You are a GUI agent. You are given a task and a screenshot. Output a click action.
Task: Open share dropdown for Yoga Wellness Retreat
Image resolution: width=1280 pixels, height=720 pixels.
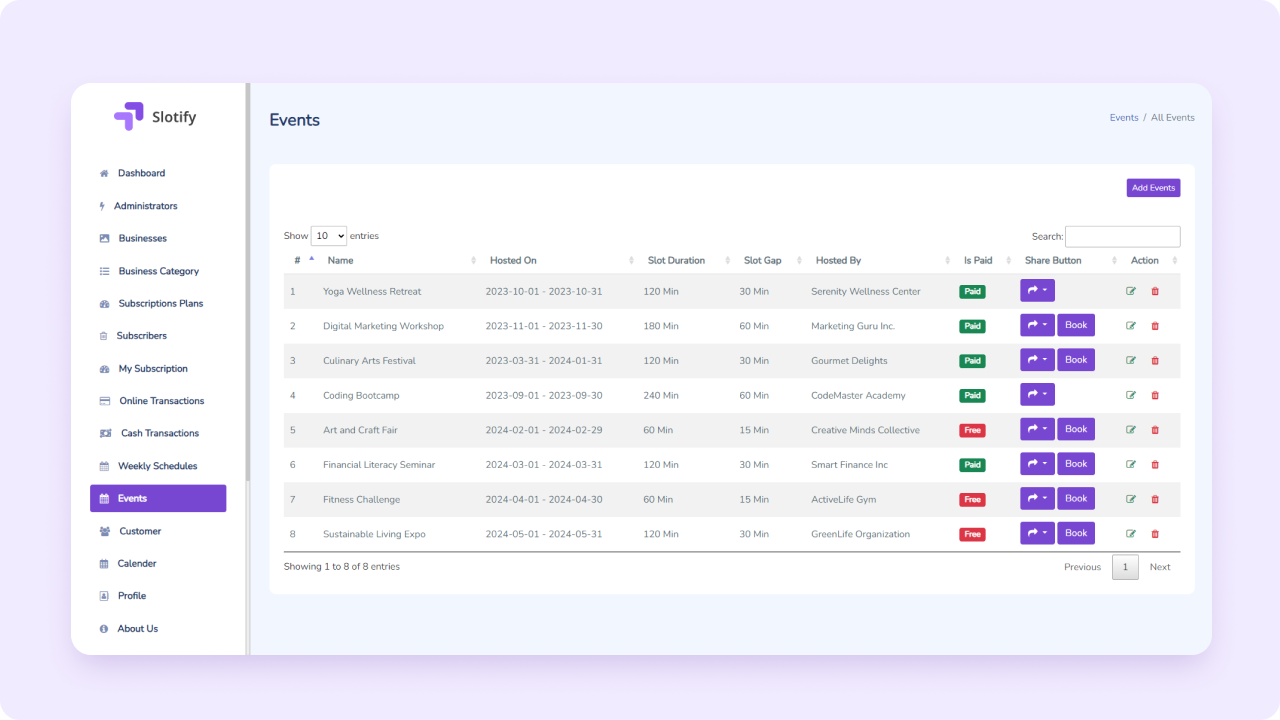pyautogui.click(x=1037, y=290)
